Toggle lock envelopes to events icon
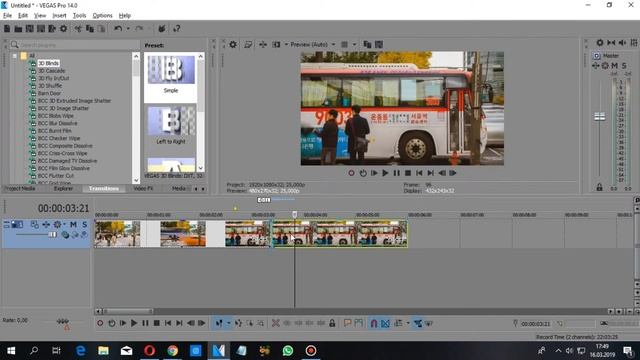Viewport: 640px width, 360px height. coord(418,323)
